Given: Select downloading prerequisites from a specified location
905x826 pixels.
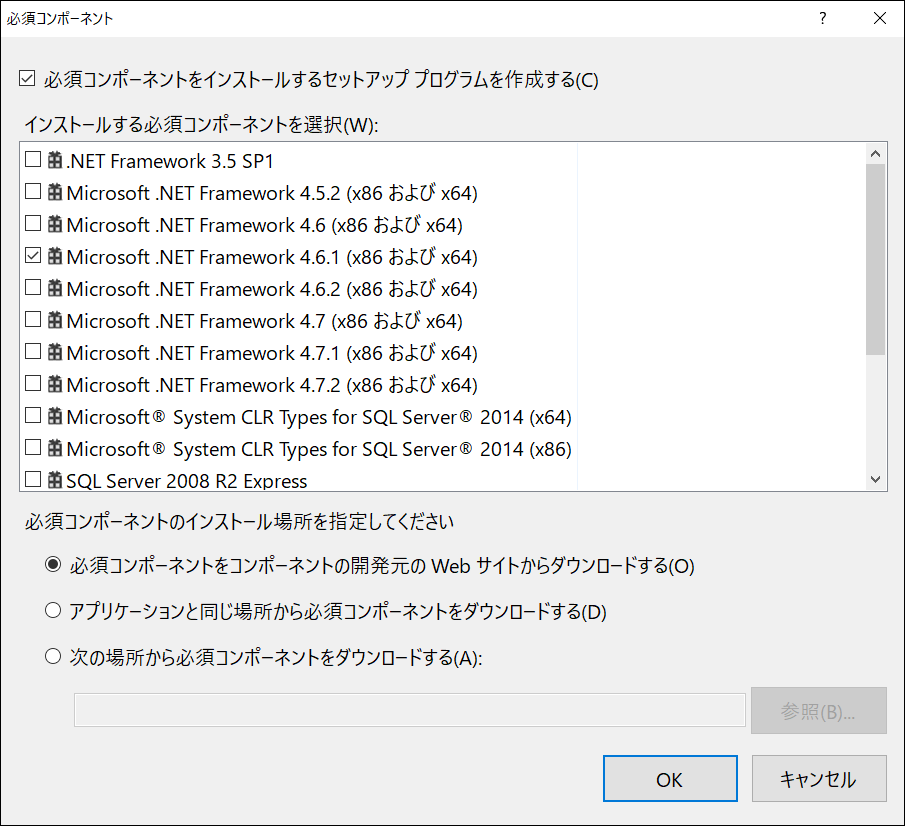Looking at the screenshot, I should (x=52, y=655).
